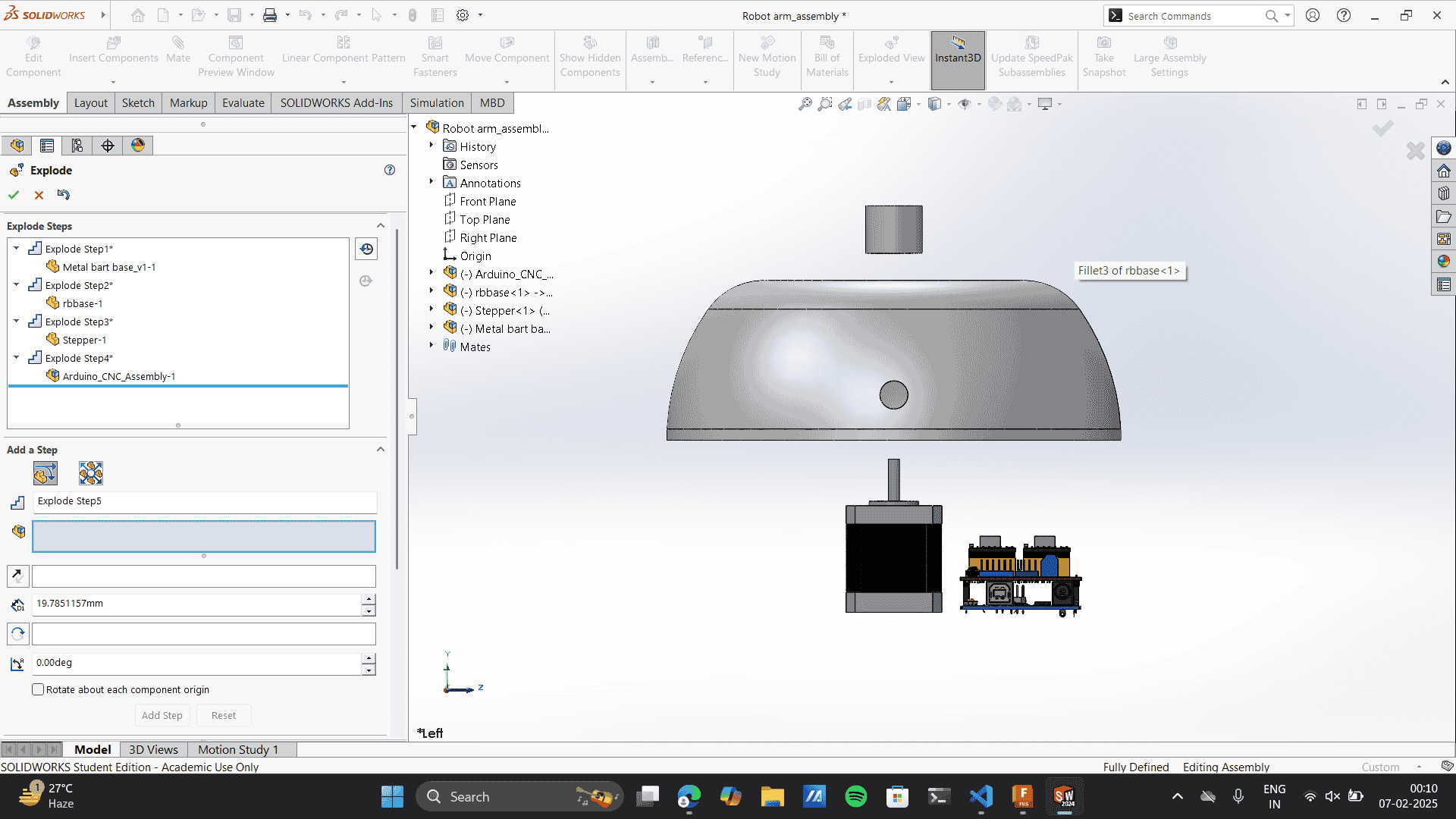The height and width of the screenshot is (819, 1456).
Task: Collapse the Add a Step section chevron
Action: pyautogui.click(x=381, y=450)
